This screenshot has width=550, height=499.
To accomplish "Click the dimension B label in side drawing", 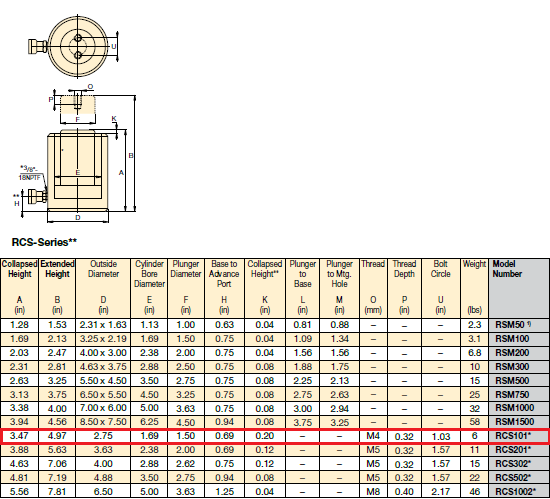I will 131,156.
